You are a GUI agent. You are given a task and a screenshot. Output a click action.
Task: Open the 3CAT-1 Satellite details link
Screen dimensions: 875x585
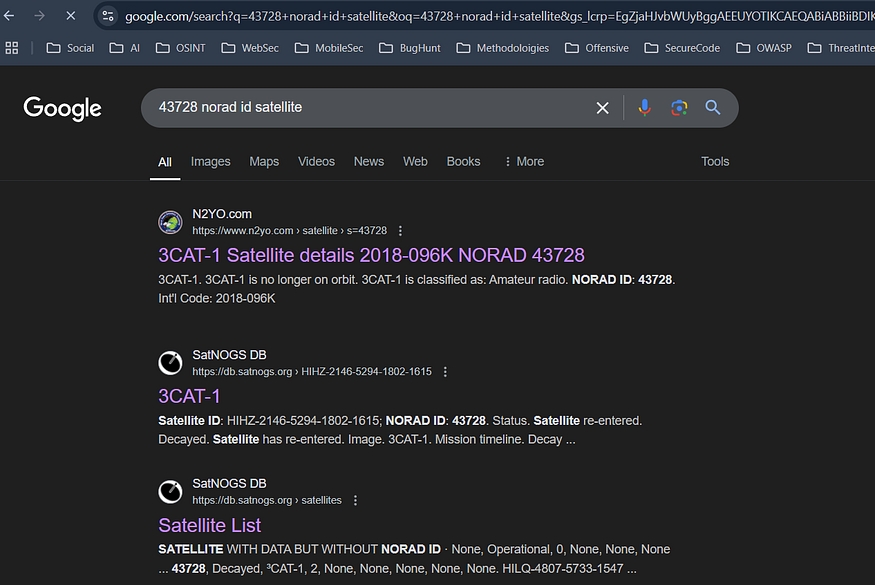(371, 255)
